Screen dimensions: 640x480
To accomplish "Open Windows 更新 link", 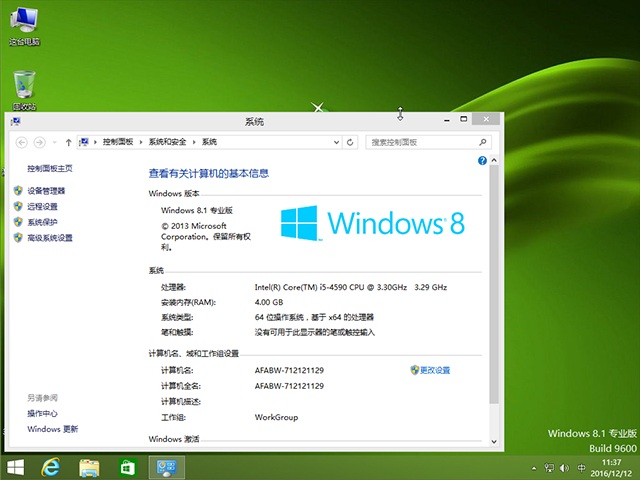I will pyautogui.click(x=53, y=429).
